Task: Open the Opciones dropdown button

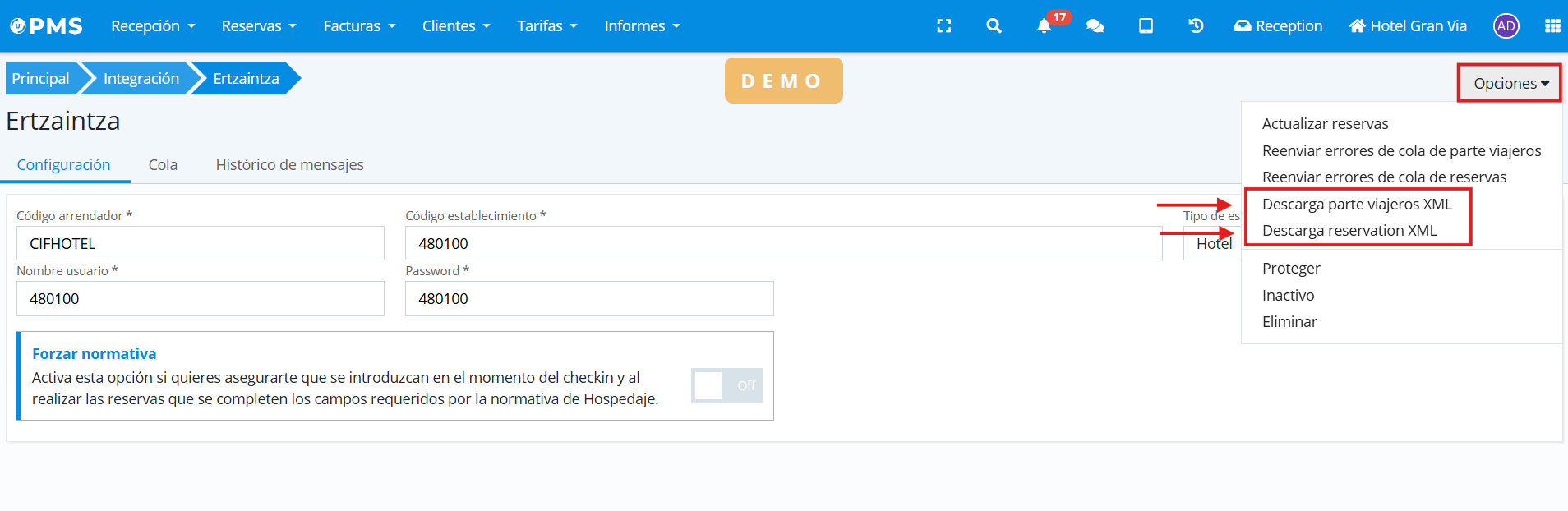Action: tap(1510, 83)
